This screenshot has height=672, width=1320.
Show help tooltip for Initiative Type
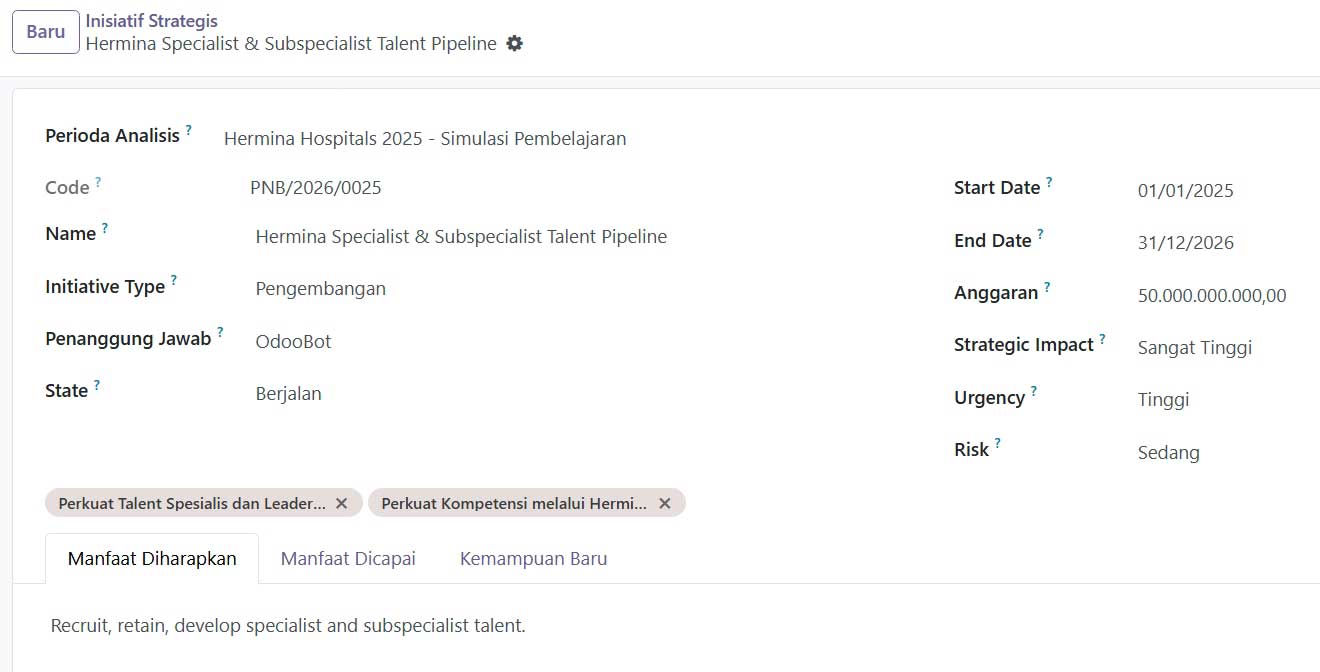[173, 281]
